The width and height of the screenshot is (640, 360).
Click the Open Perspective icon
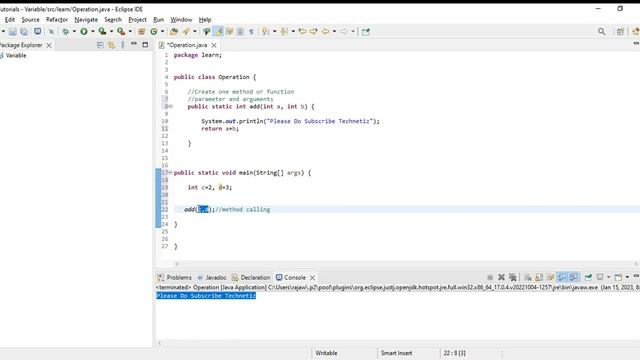pyautogui.click(x=620, y=31)
